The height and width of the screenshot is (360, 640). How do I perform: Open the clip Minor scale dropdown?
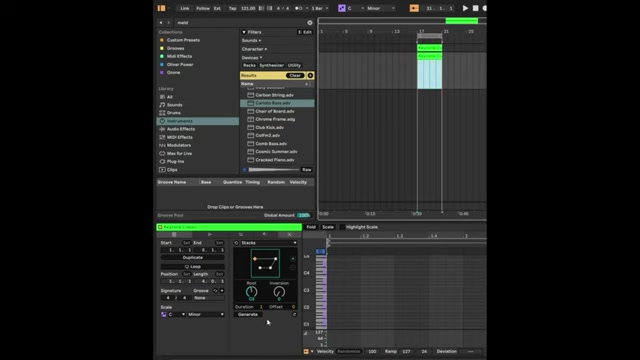pos(205,315)
